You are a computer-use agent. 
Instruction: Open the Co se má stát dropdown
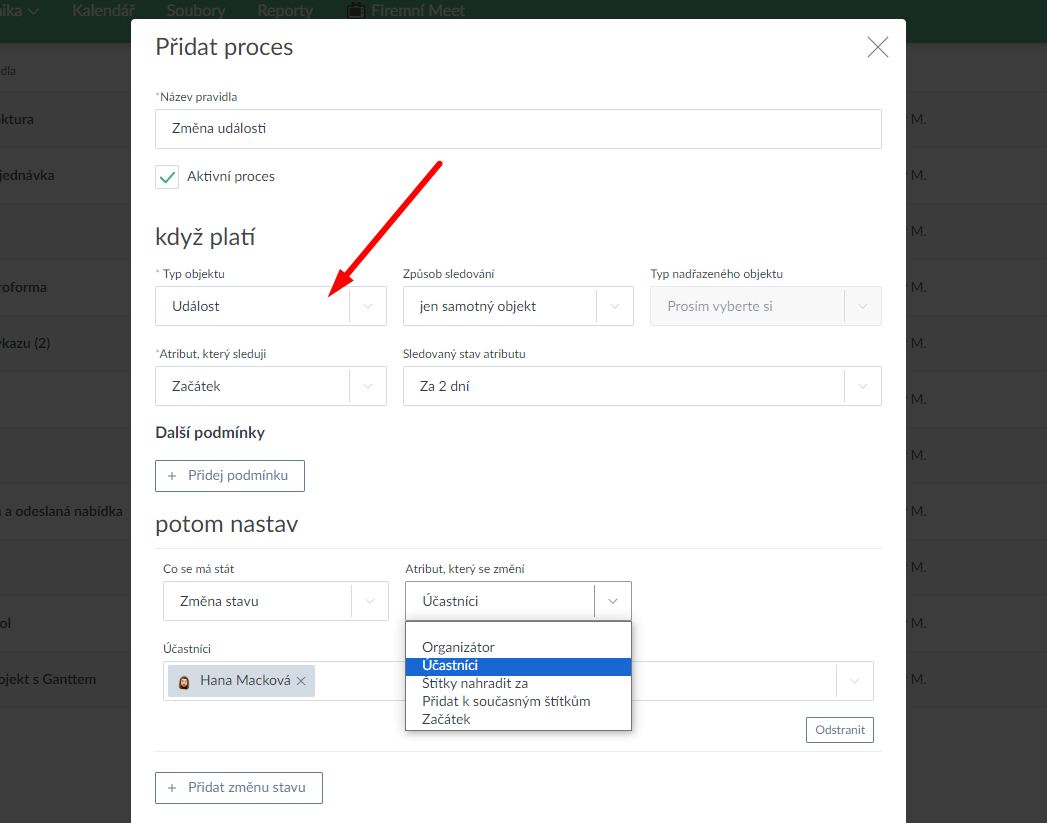tap(370, 601)
